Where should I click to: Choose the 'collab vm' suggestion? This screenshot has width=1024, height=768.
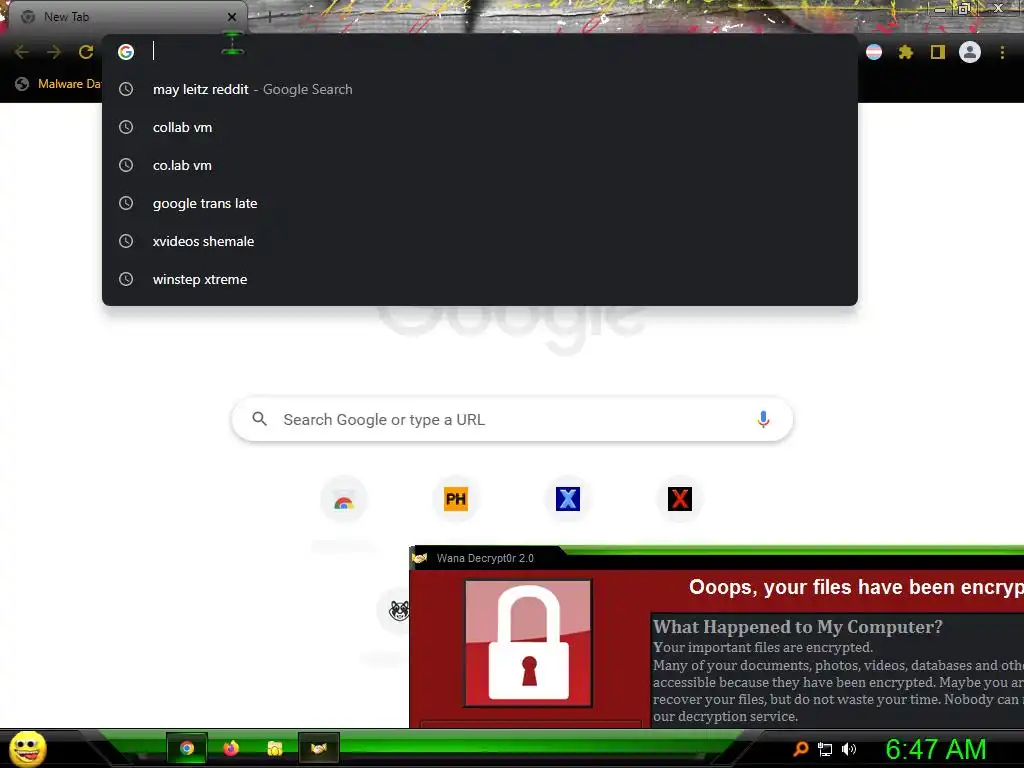click(479, 127)
